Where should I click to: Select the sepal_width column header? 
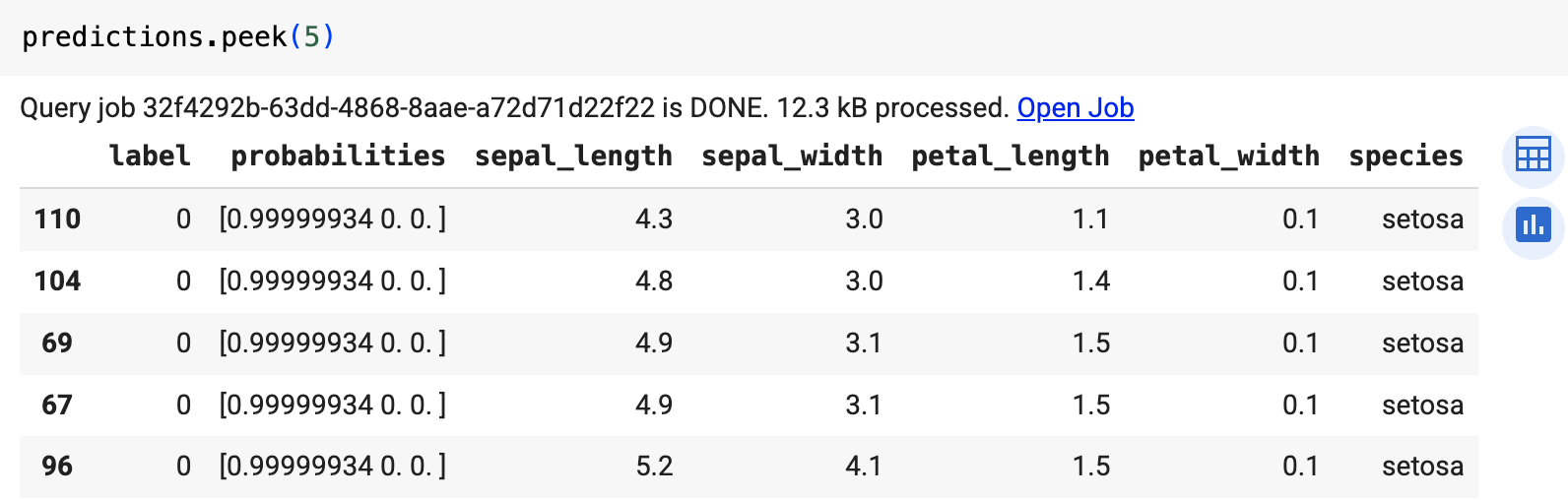(x=792, y=156)
